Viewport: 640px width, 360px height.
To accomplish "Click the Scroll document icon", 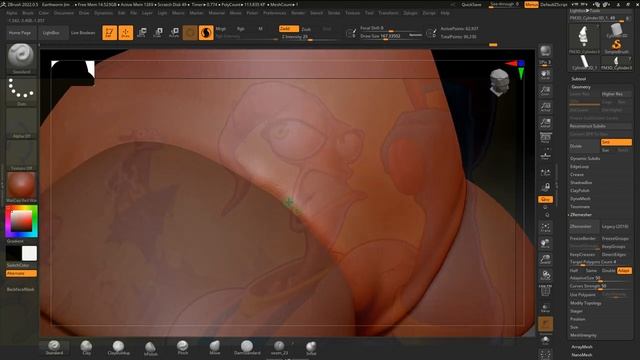I will [x=545, y=75].
